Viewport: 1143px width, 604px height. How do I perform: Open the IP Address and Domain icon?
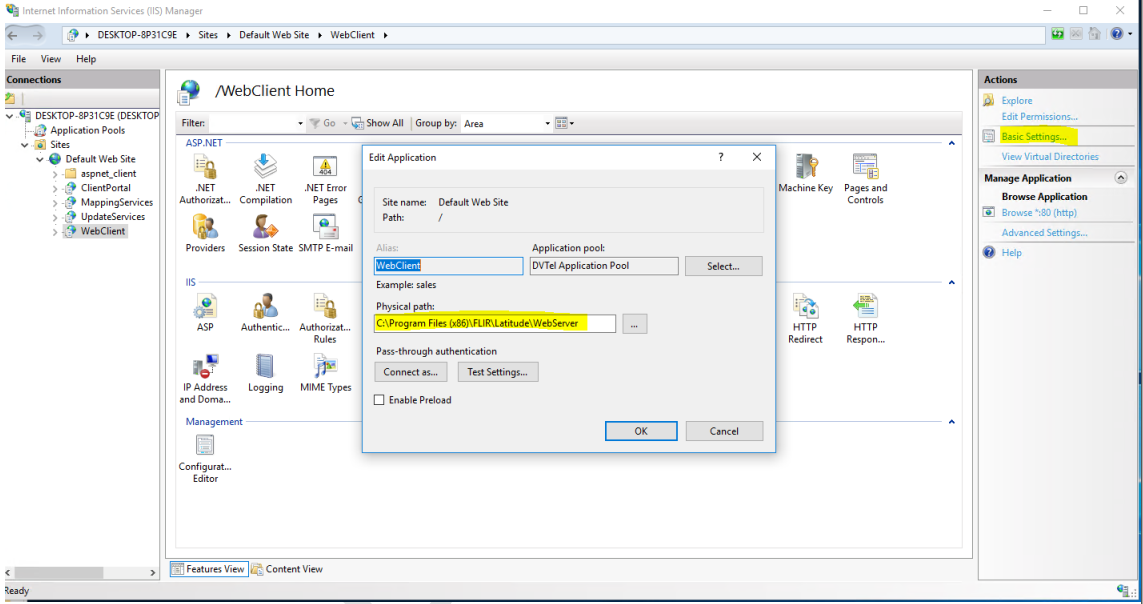205,367
